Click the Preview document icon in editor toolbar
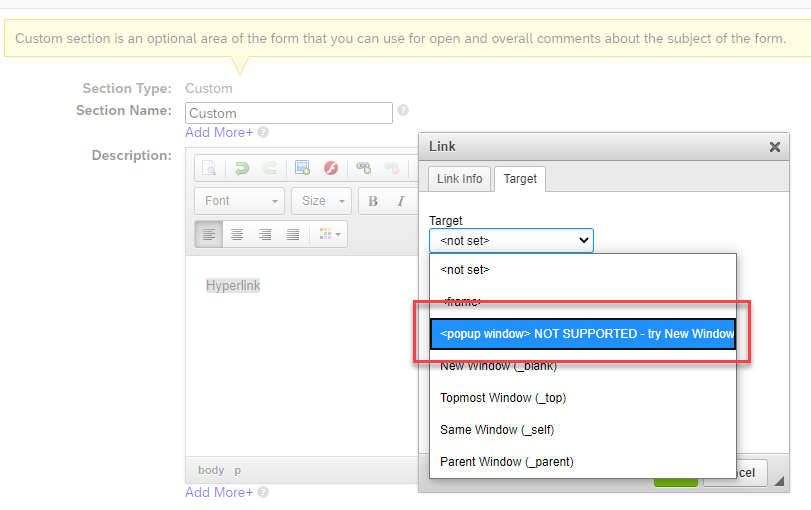This screenshot has width=811, height=510. tap(209, 168)
